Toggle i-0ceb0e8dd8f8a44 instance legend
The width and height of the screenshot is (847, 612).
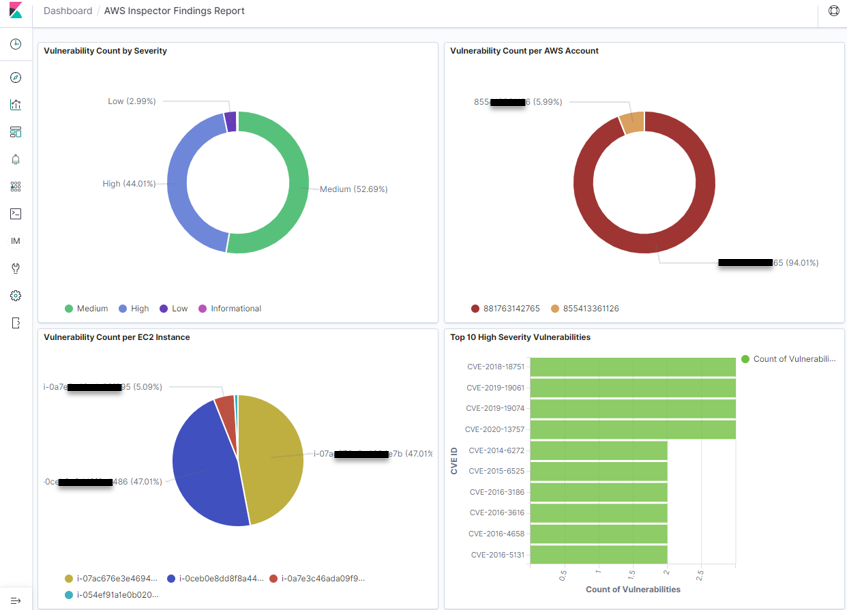[216, 579]
